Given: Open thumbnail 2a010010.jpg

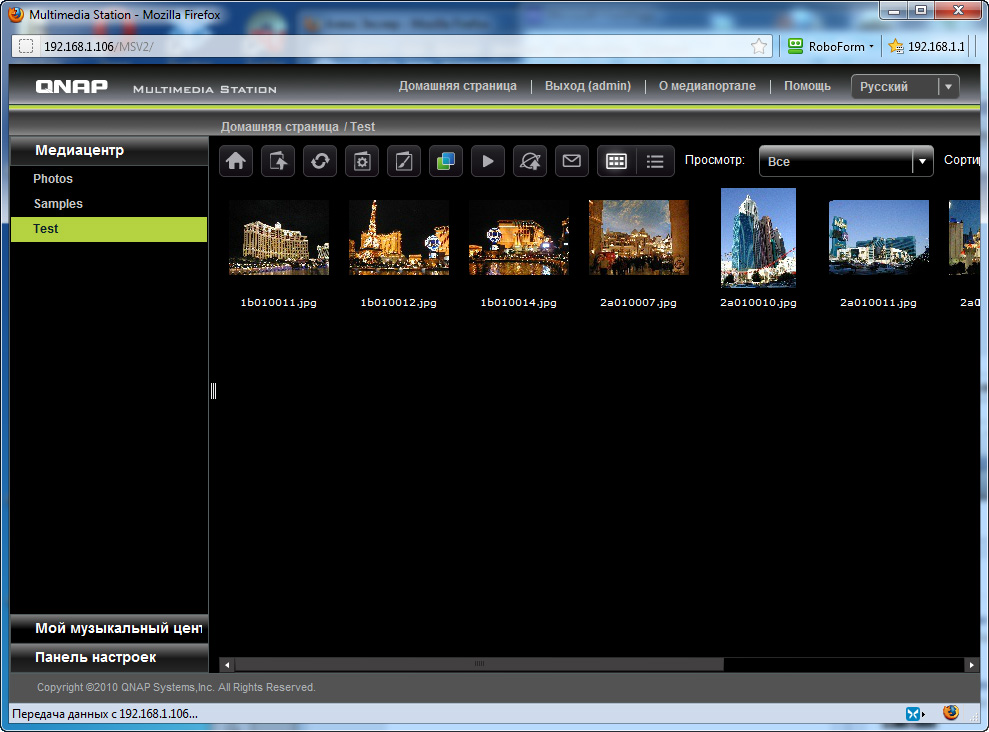Looking at the screenshot, I should click(x=758, y=238).
